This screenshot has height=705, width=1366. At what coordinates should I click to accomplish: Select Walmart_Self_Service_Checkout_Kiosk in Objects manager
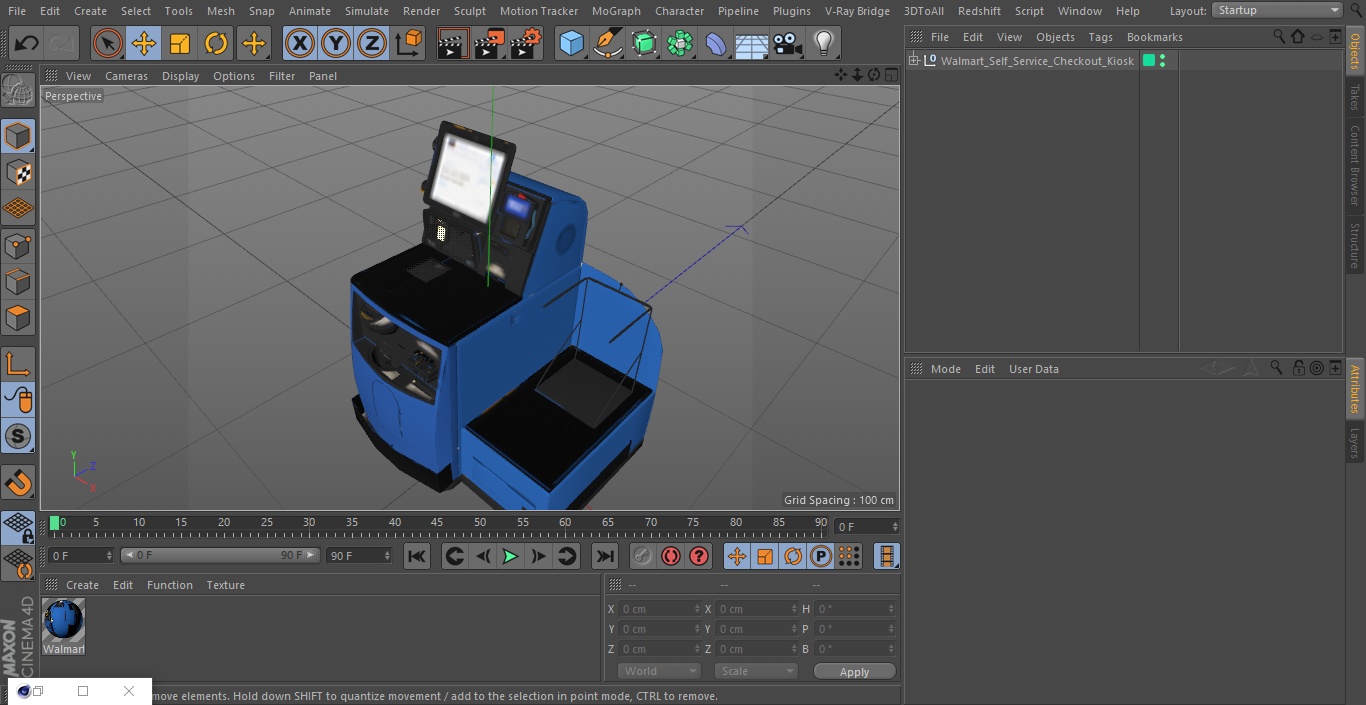coord(1037,61)
